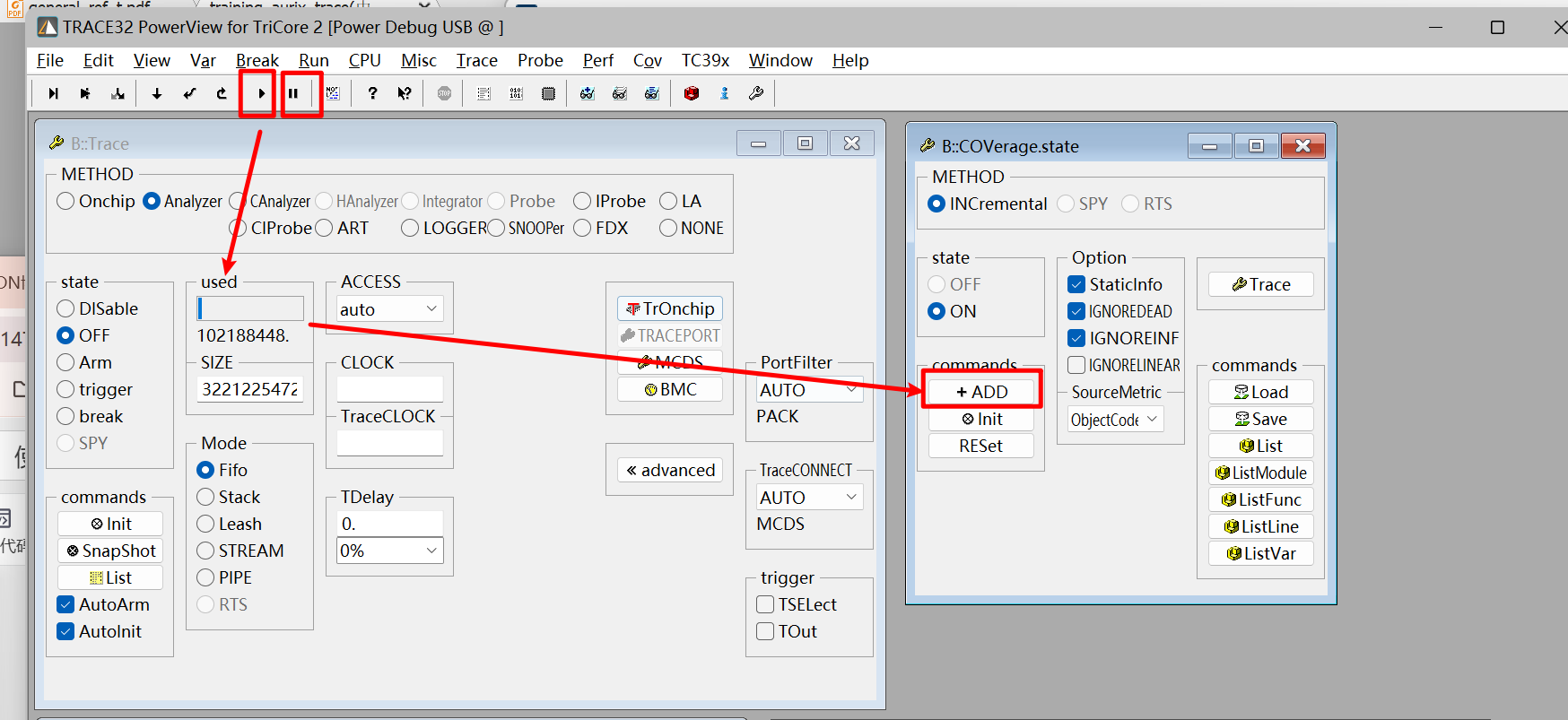Open the TDelay 0% dropdown

click(389, 551)
